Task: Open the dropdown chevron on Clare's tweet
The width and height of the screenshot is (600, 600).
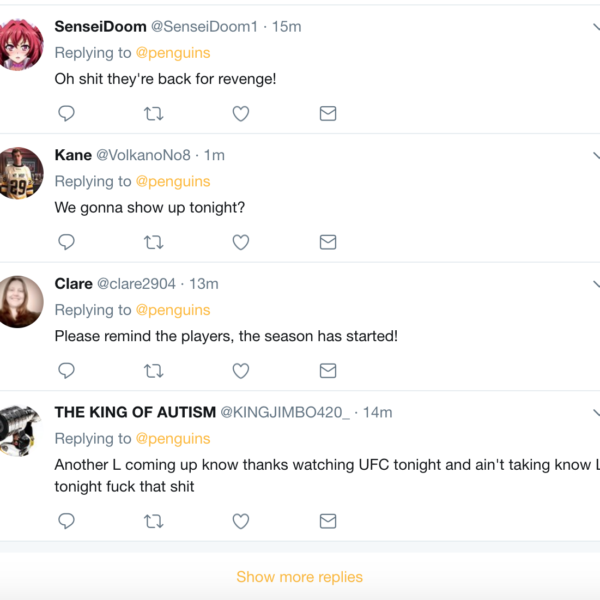Action: (595, 284)
